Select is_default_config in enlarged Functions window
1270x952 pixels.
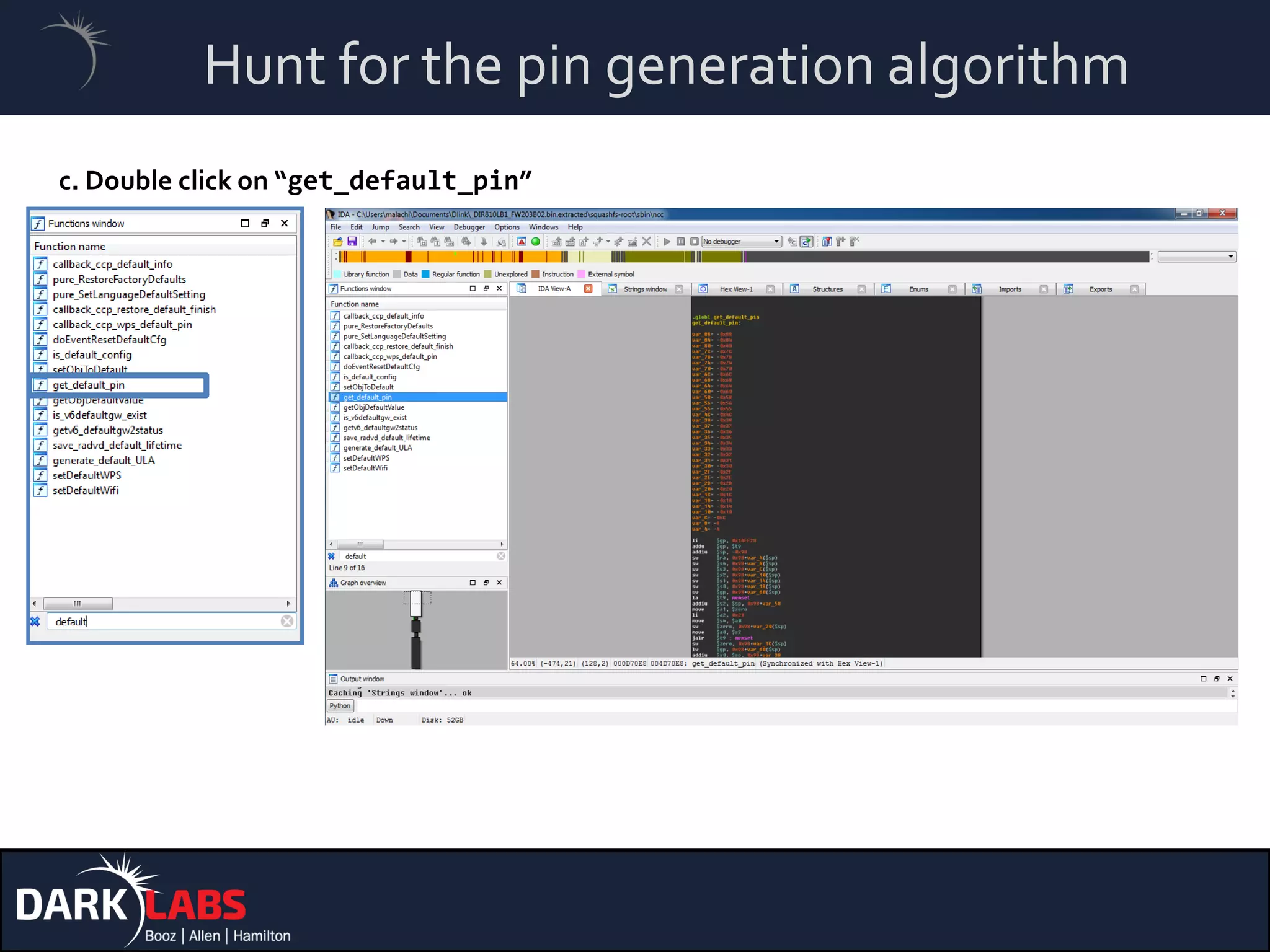(x=92, y=355)
